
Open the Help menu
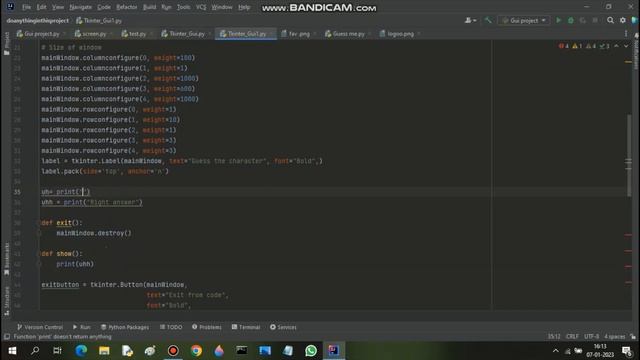244,7
